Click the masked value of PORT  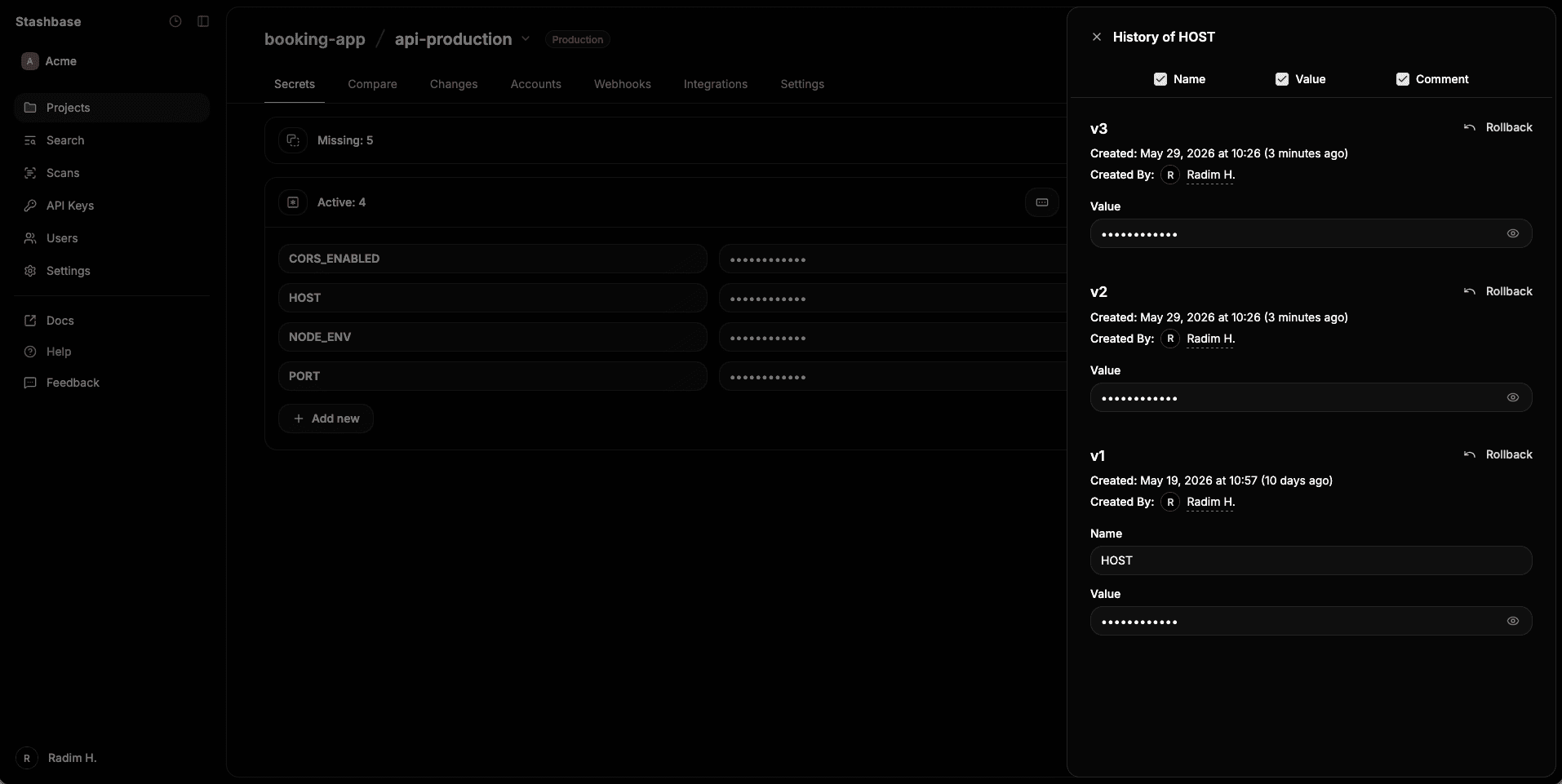click(x=893, y=376)
